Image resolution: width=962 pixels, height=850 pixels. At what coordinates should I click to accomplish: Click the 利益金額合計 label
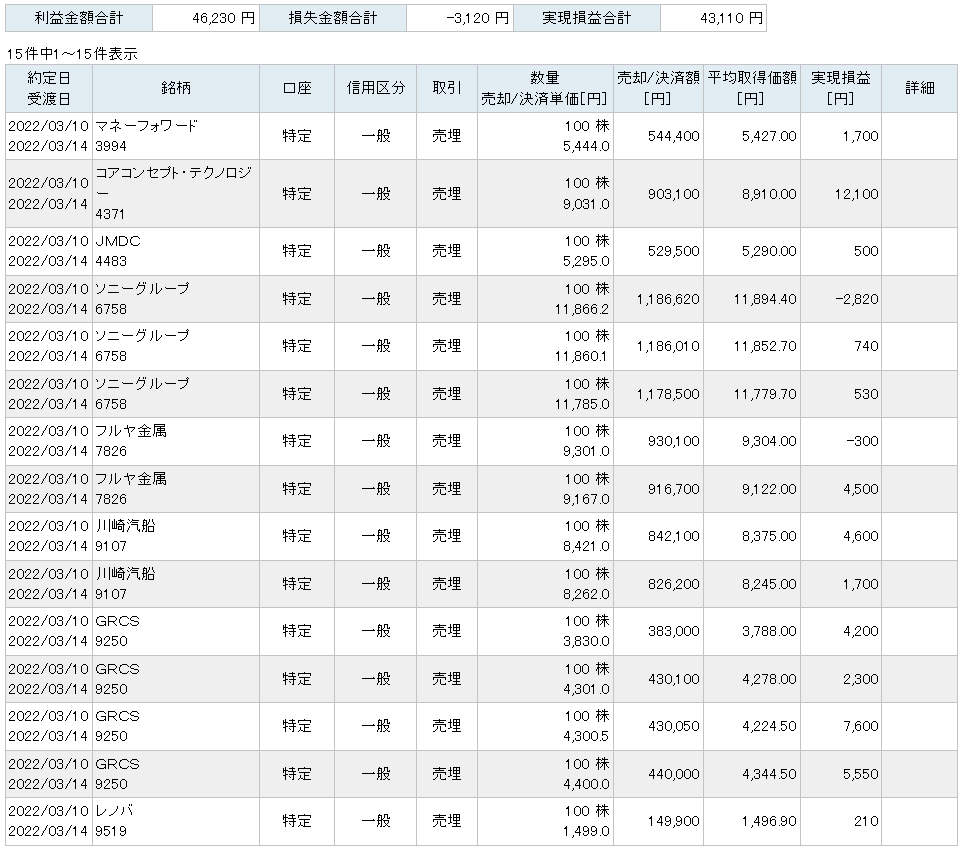pos(79,18)
